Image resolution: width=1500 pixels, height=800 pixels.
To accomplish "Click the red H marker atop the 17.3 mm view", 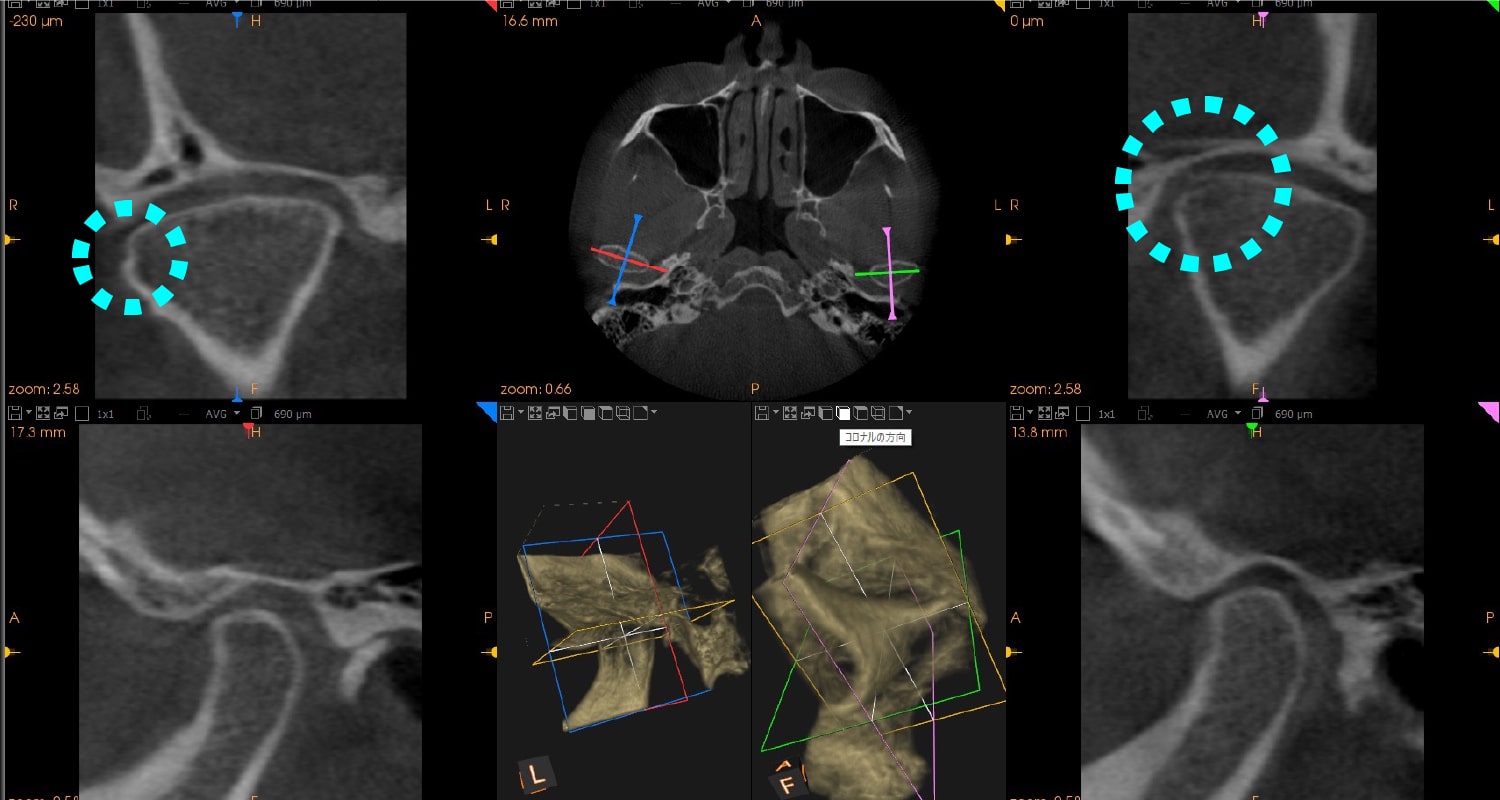I will (x=248, y=429).
